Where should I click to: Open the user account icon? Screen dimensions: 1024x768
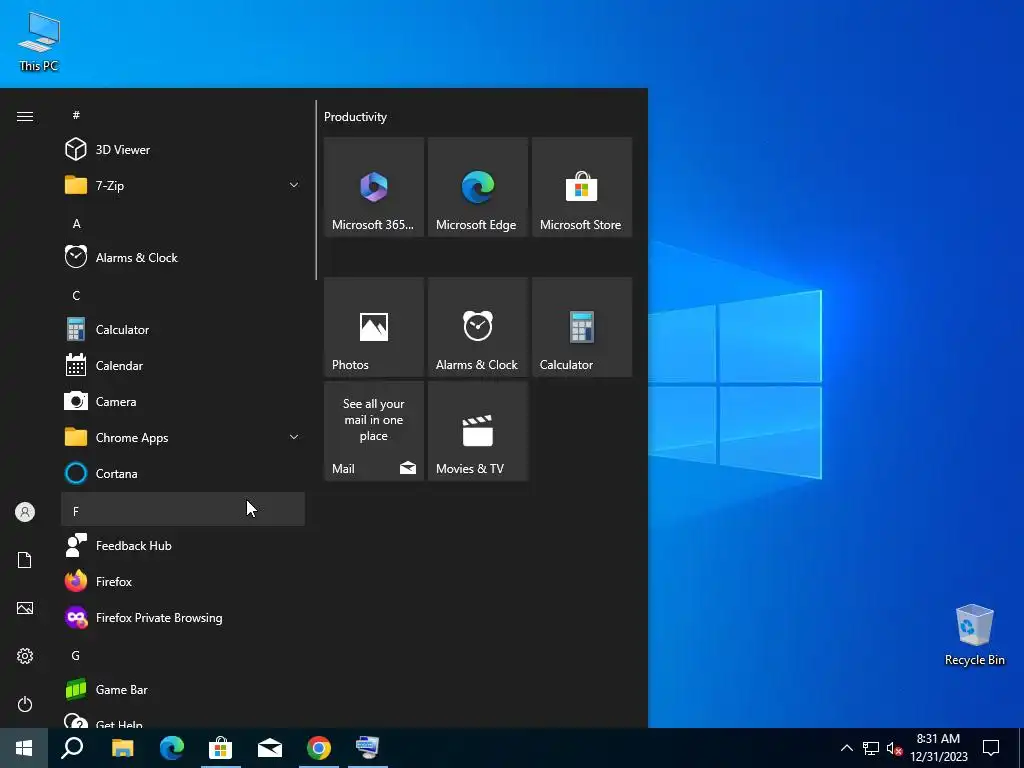click(x=25, y=512)
